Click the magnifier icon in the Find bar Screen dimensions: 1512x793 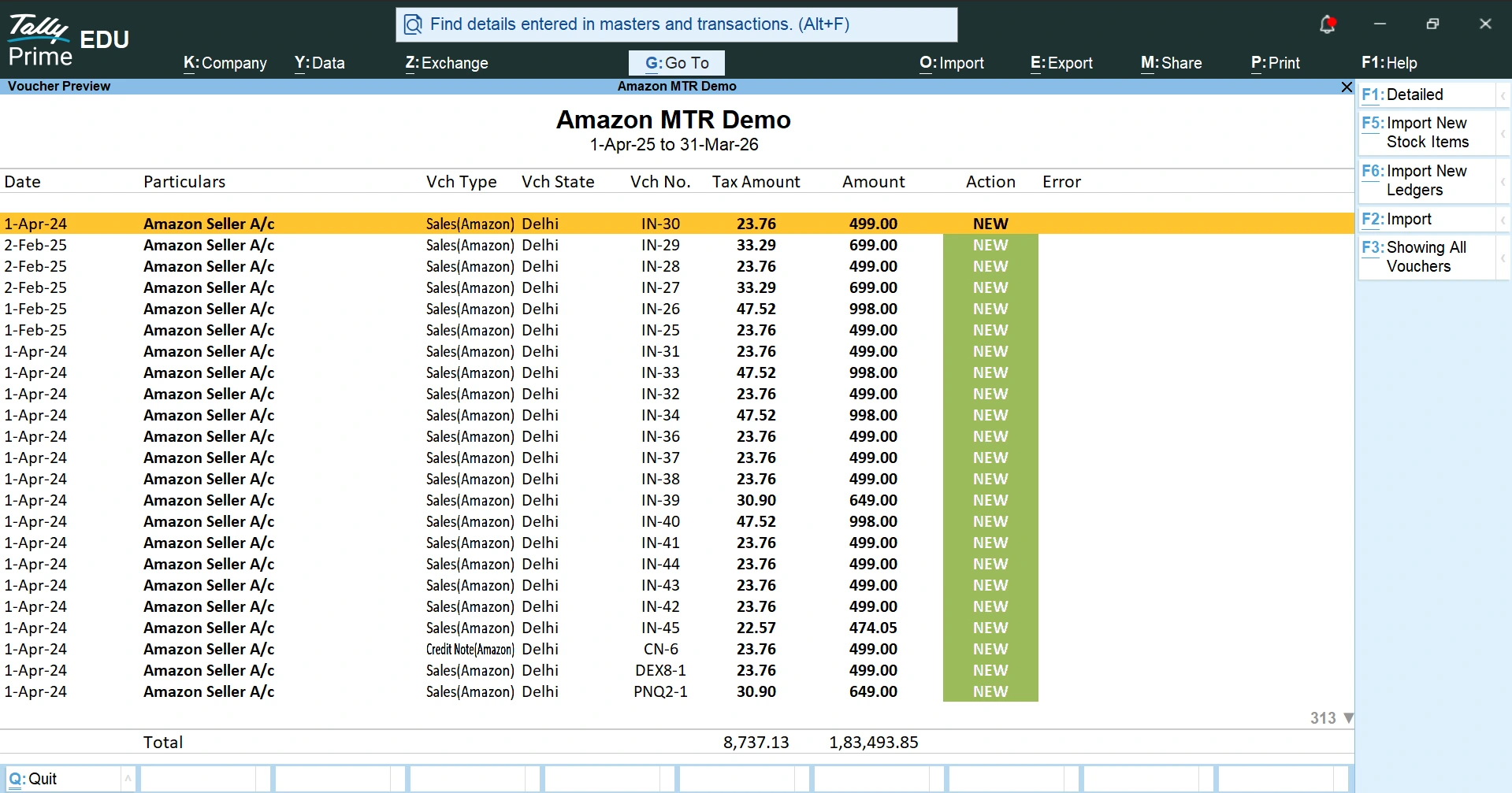coord(413,24)
